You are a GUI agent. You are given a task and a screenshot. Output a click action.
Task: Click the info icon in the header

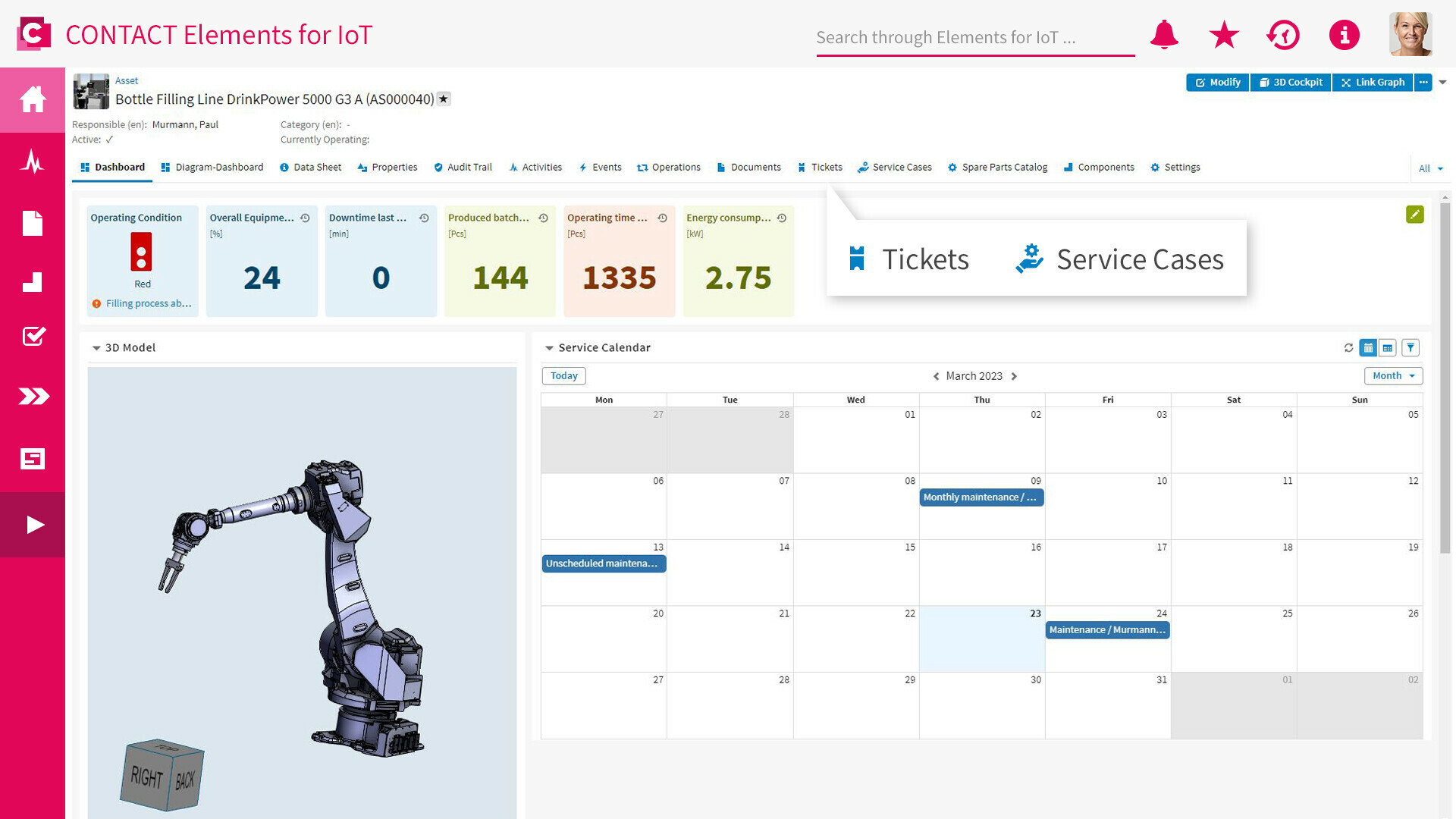1344,35
